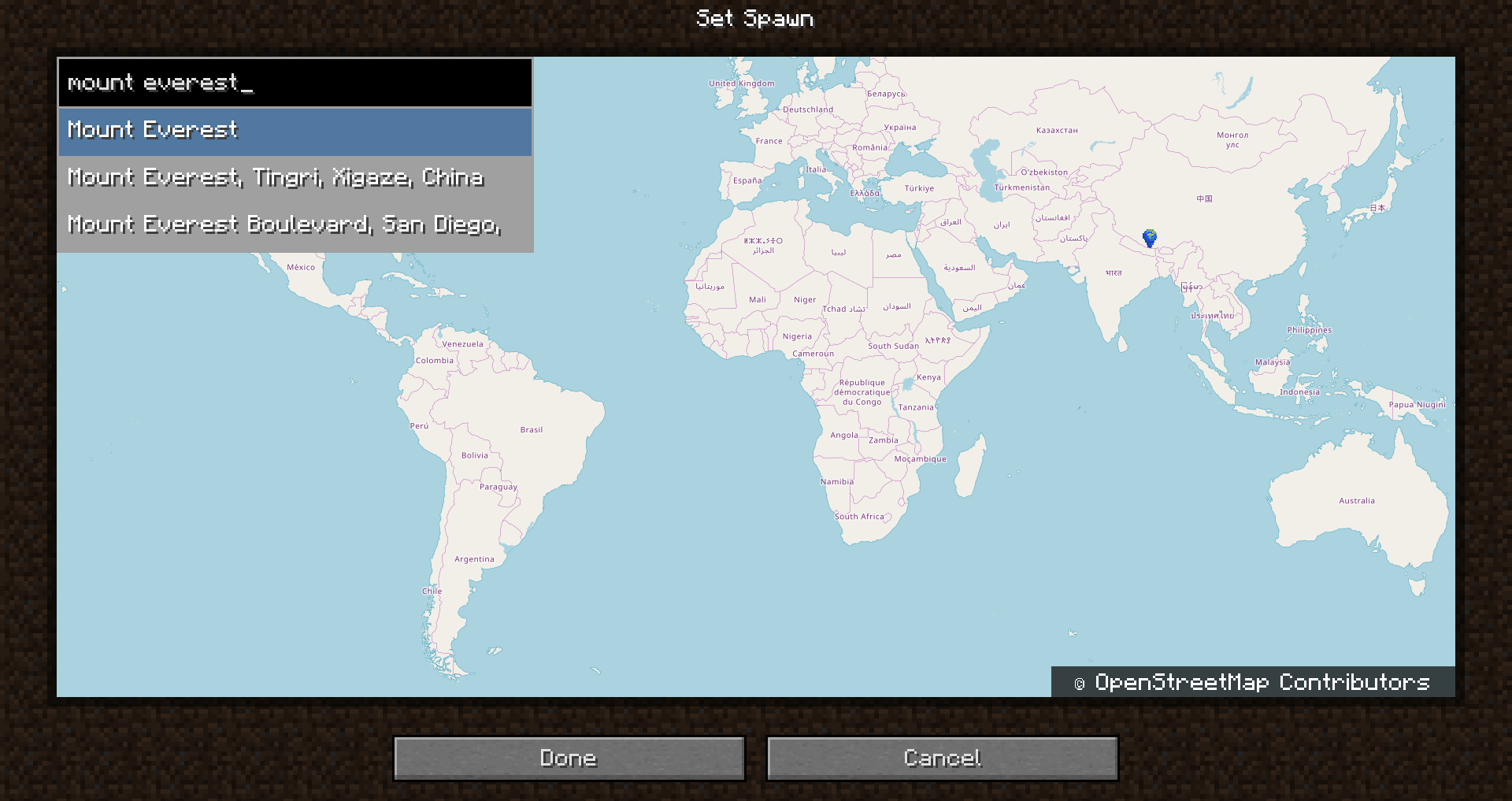Screen dimensions: 1512x801
Task: Click on Australia on the map
Action: [1357, 501]
